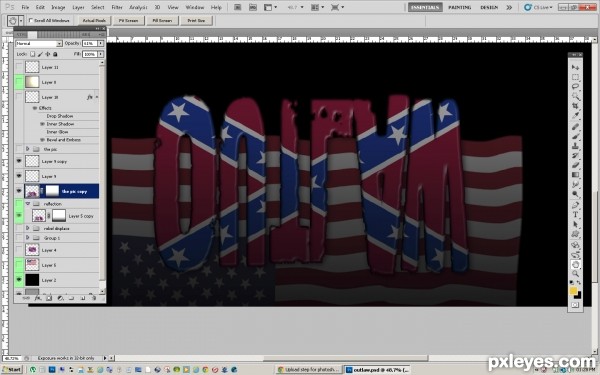This screenshot has width=600, height=375.
Task: Select the Eraser tool
Action: [x=575, y=165]
